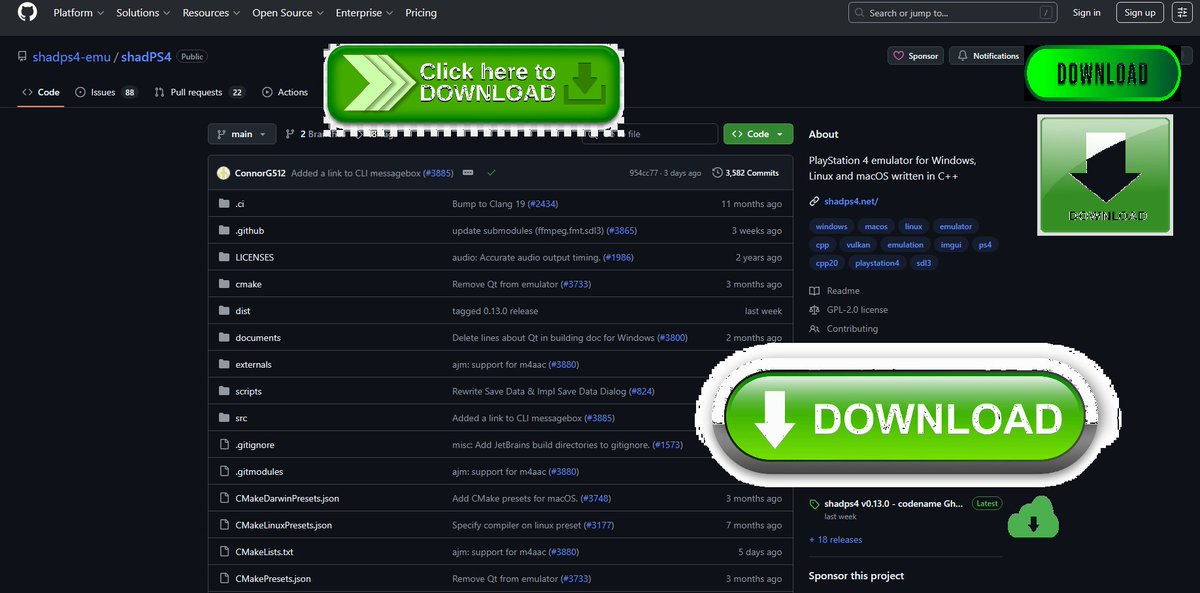
Task: Click the .ci folder icon
Action: click(224, 204)
